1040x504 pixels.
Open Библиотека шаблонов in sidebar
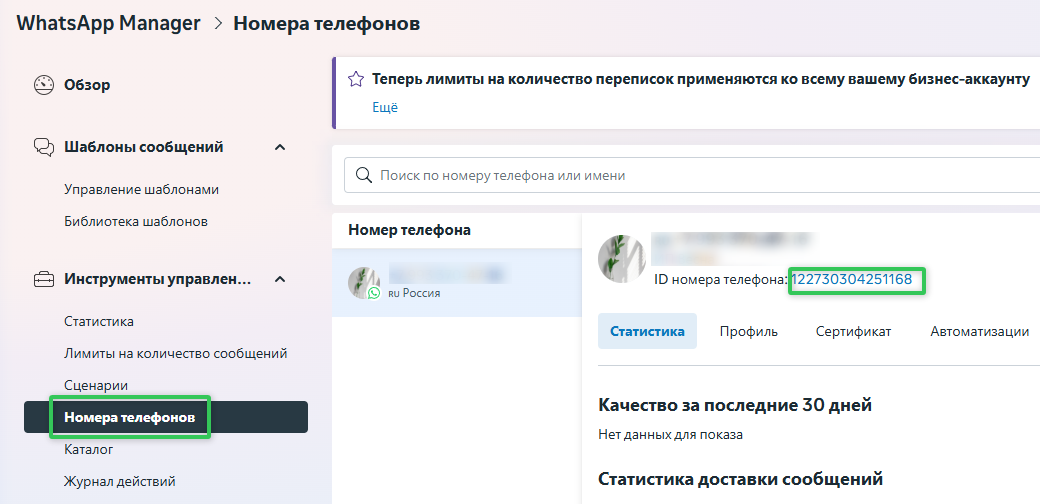[x=136, y=221]
